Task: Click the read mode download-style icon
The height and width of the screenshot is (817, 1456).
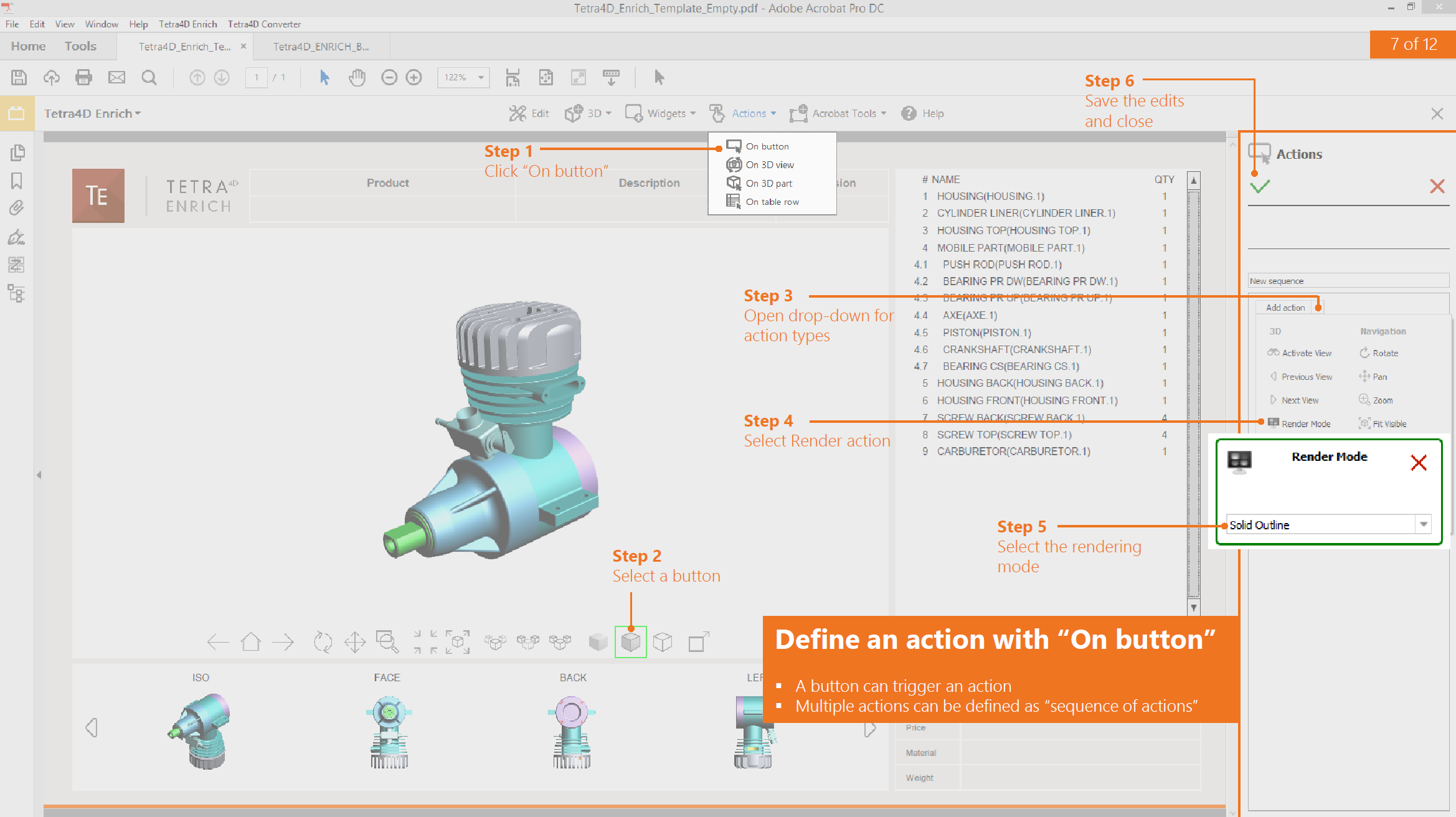Action: (x=611, y=77)
